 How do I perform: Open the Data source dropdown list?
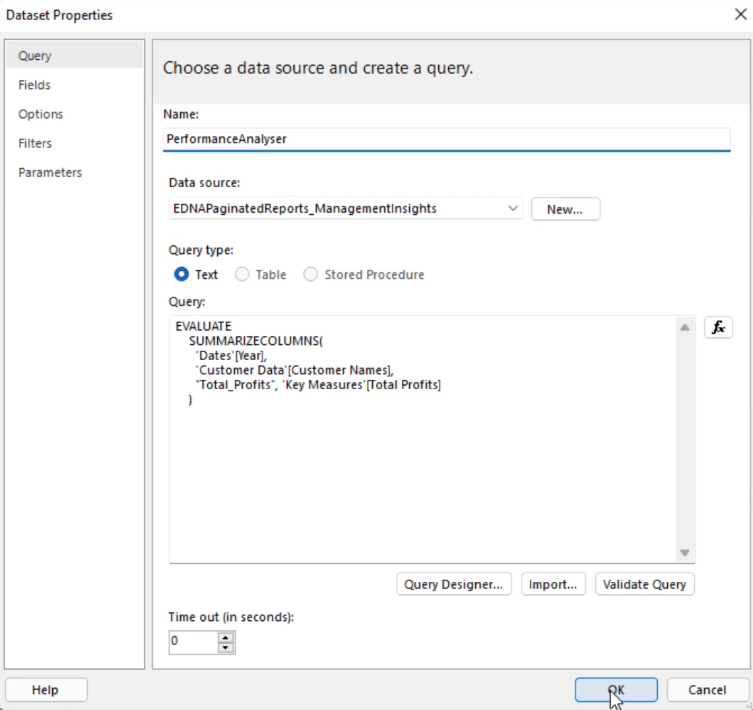[513, 208]
